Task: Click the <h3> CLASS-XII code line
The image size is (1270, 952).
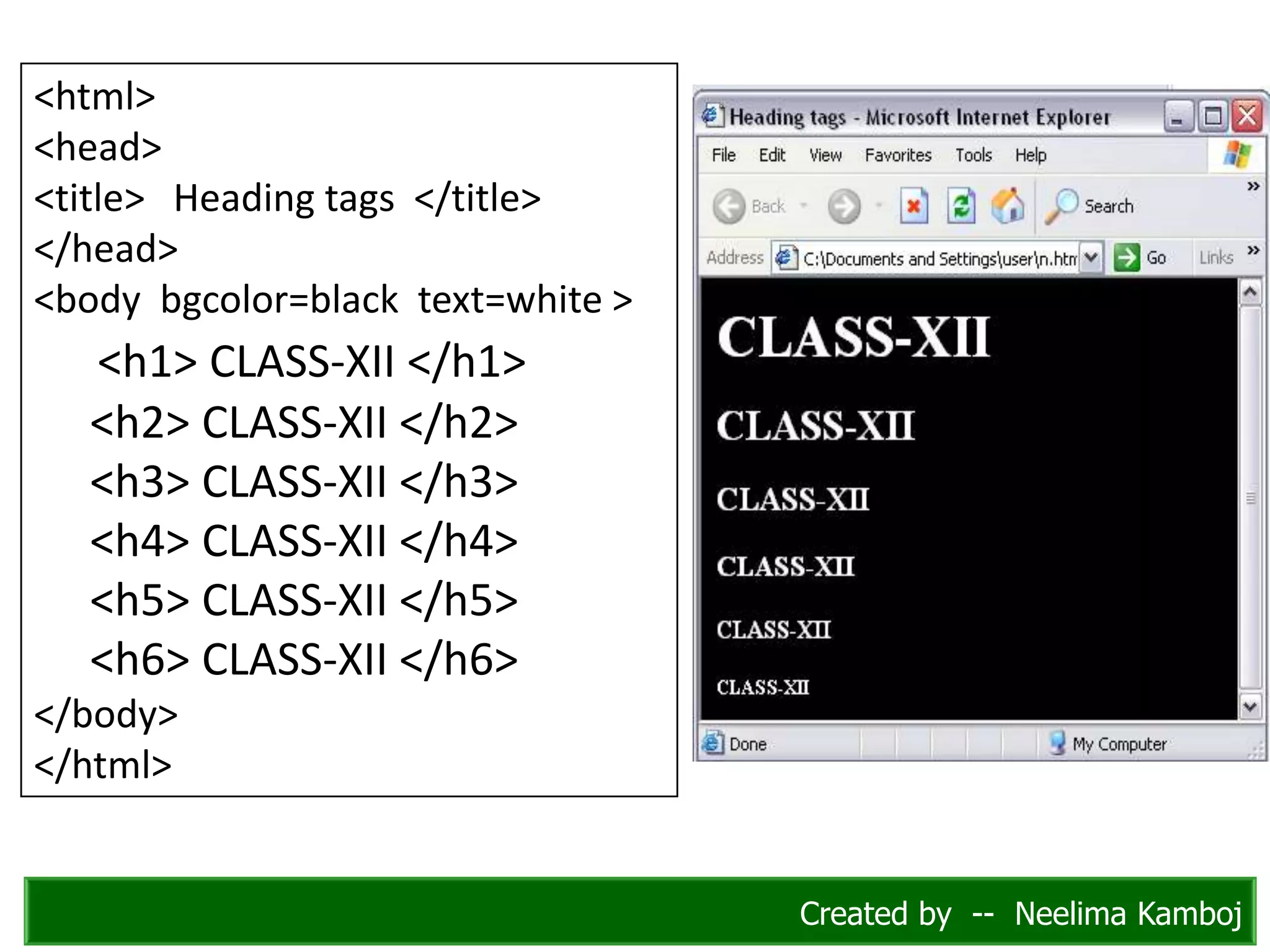Action: pos(304,482)
